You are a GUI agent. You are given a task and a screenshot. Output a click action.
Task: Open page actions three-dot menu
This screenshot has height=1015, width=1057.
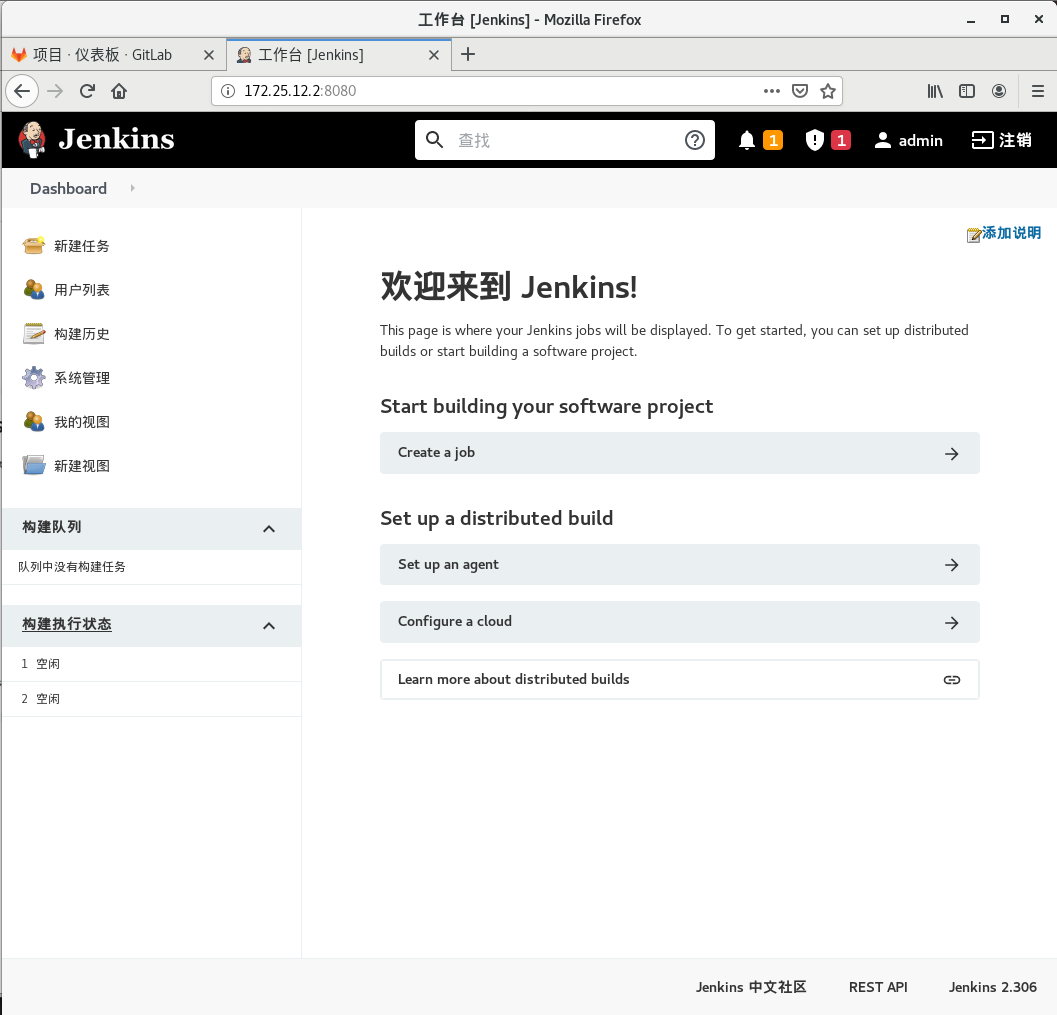(772, 91)
